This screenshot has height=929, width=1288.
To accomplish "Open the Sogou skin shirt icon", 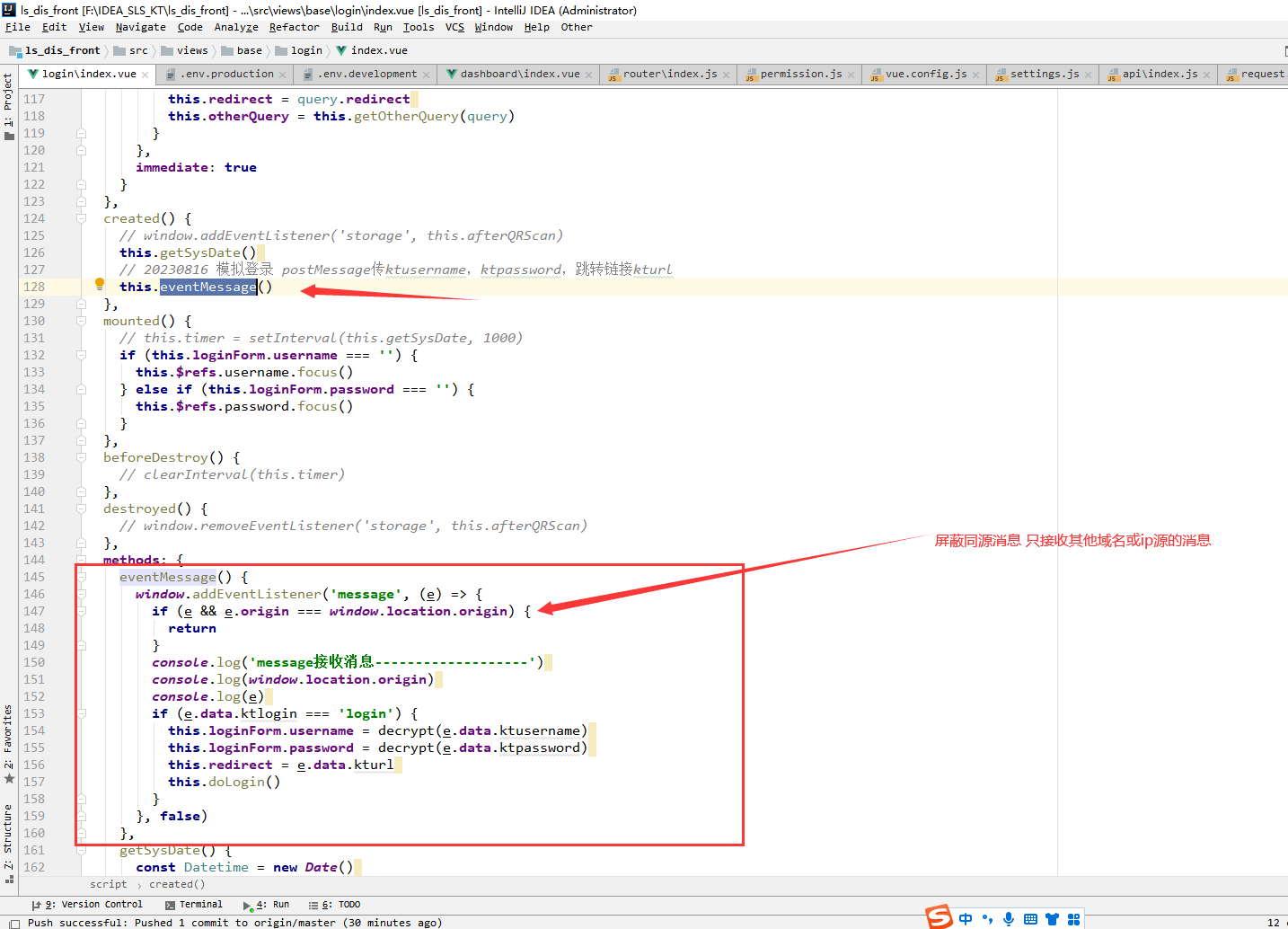I will [x=1052, y=919].
